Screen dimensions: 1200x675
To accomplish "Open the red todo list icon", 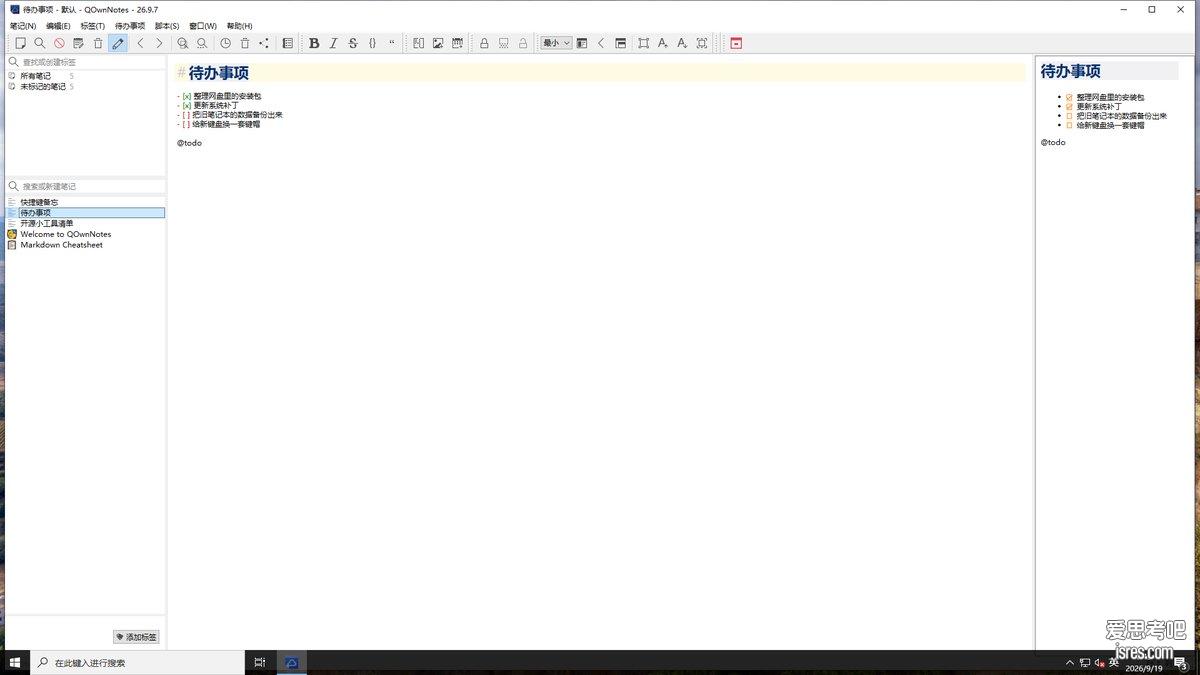I will tap(736, 43).
